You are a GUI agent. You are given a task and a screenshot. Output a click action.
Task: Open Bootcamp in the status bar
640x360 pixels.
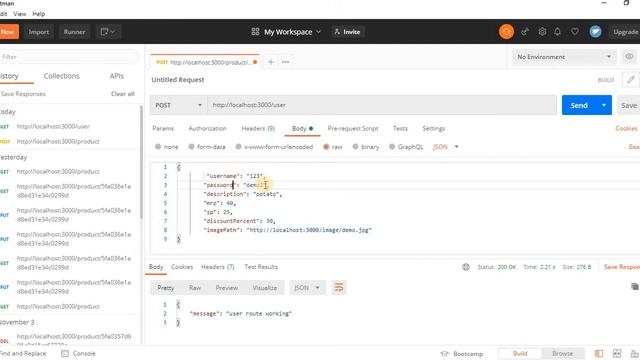pos(462,354)
